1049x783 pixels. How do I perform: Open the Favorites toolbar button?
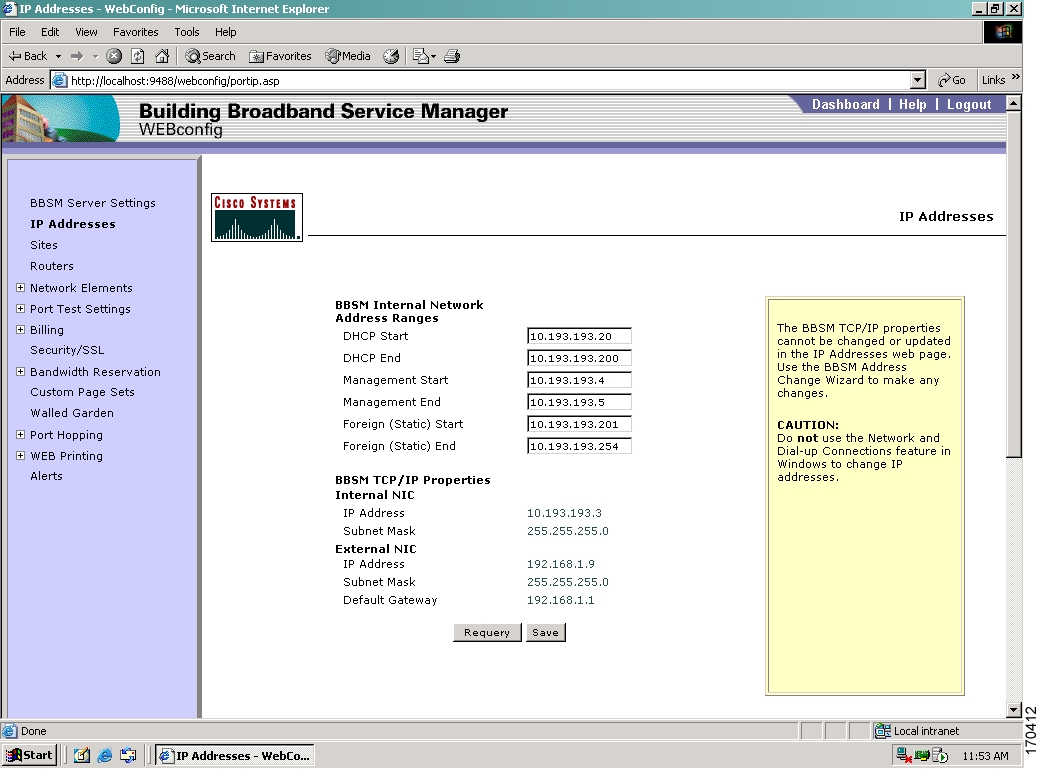tap(281, 57)
